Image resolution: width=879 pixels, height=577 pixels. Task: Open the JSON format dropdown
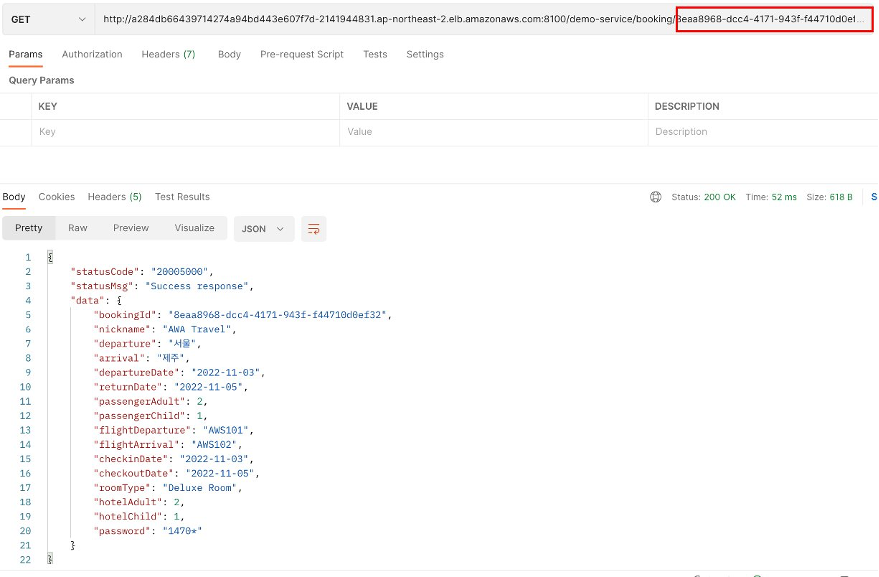click(263, 229)
